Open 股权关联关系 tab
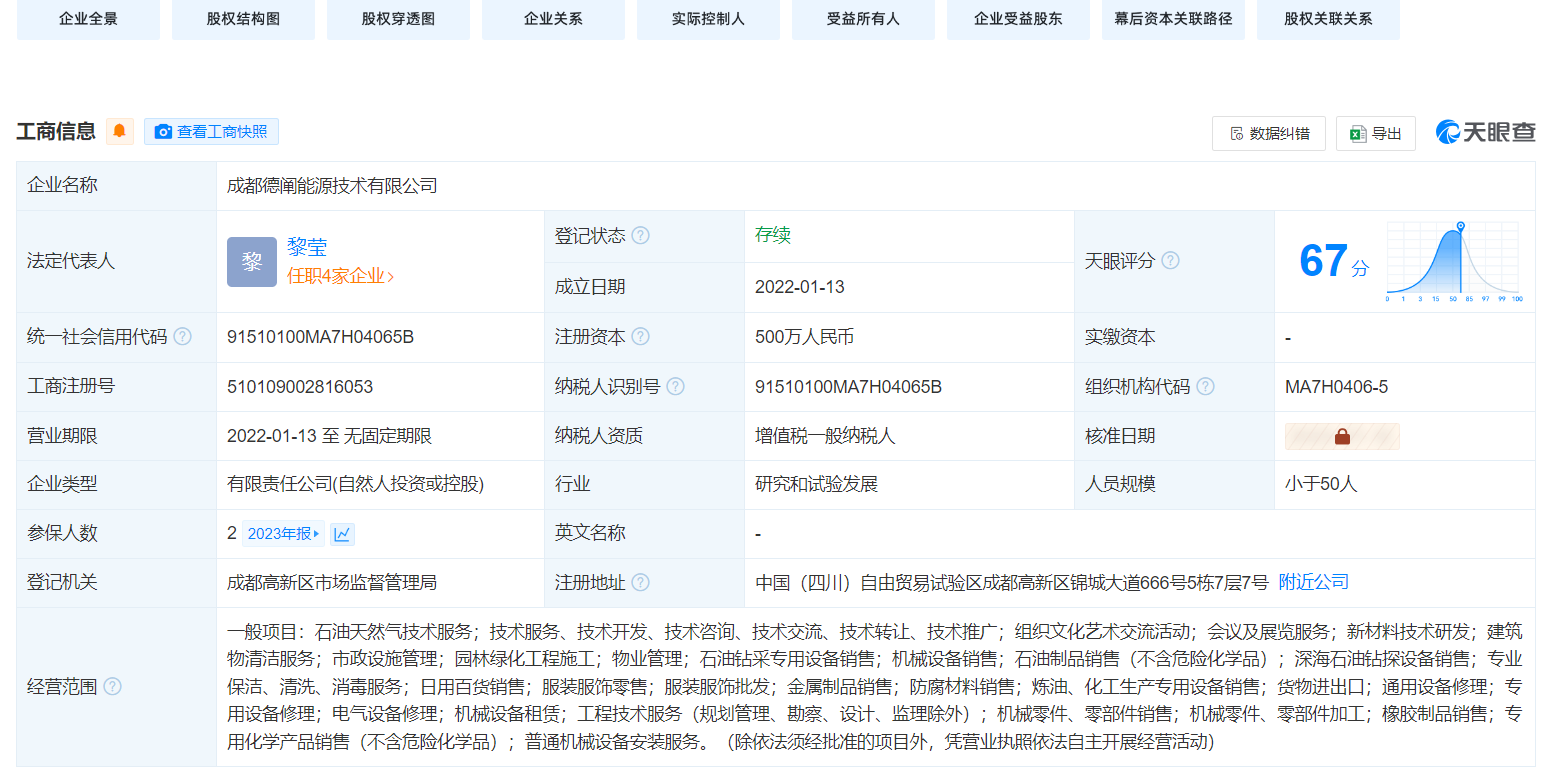This screenshot has width=1547, height=779. pyautogui.click(x=1328, y=19)
